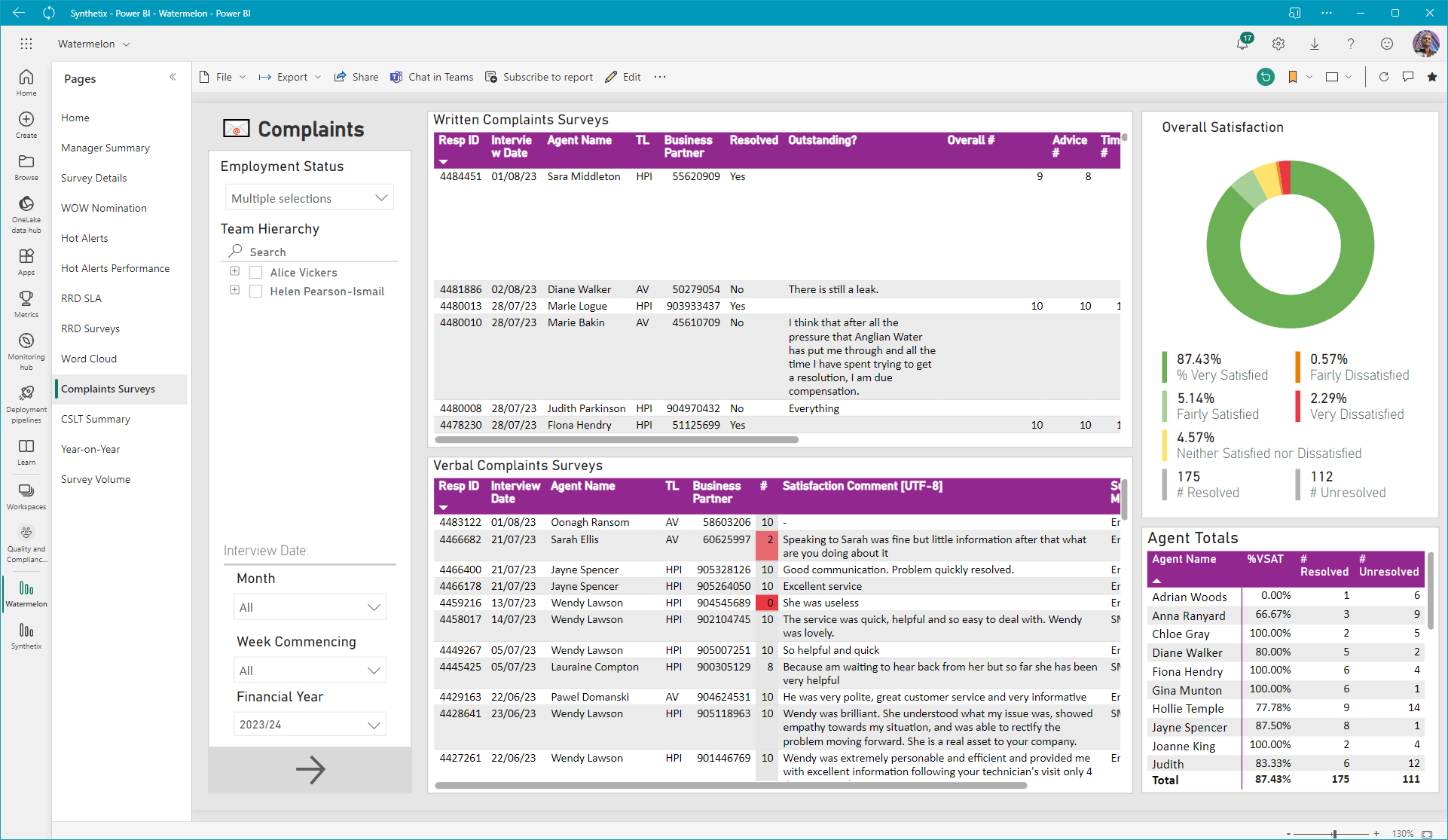Click the notifications bell icon

[1242, 44]
